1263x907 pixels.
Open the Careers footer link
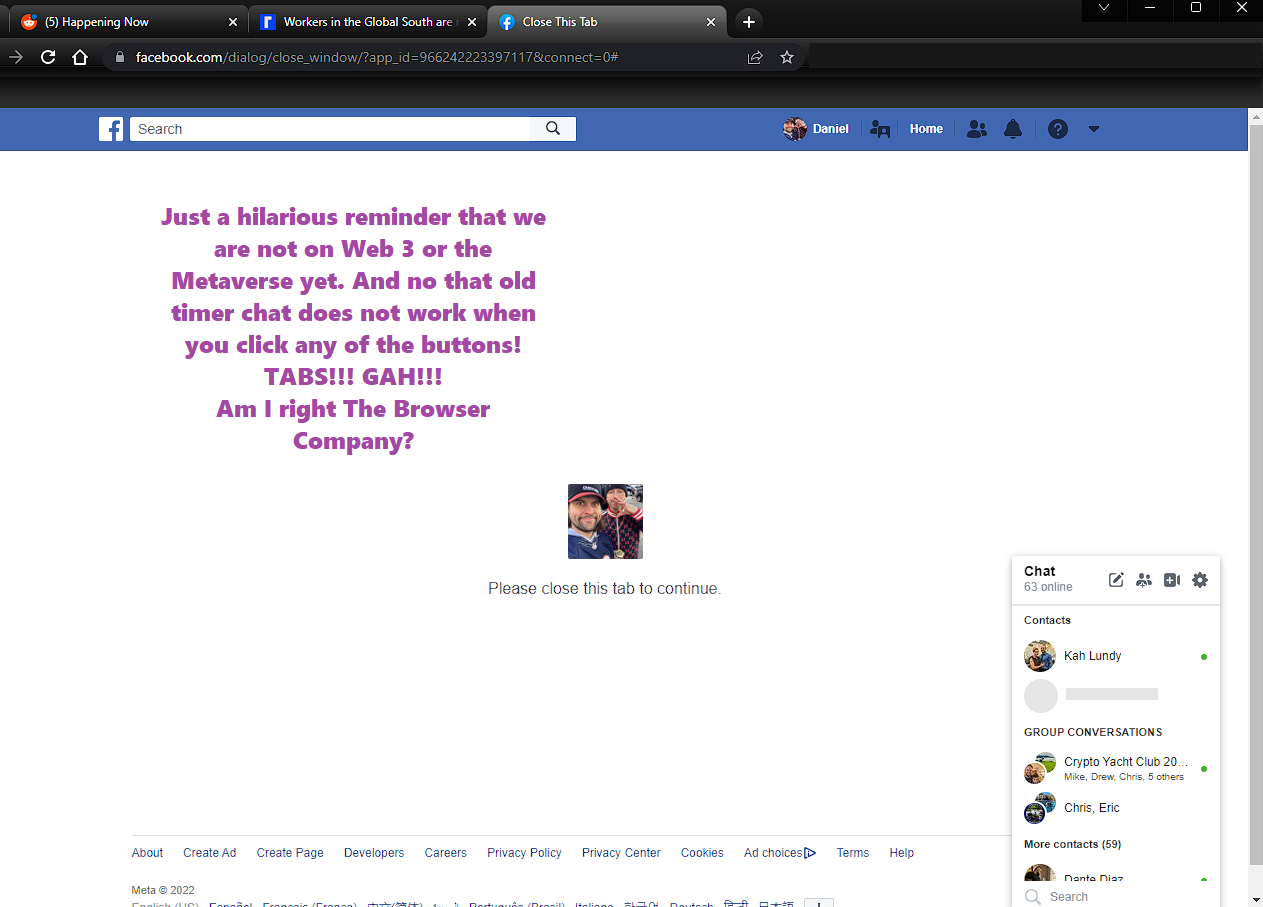[445, 853]
